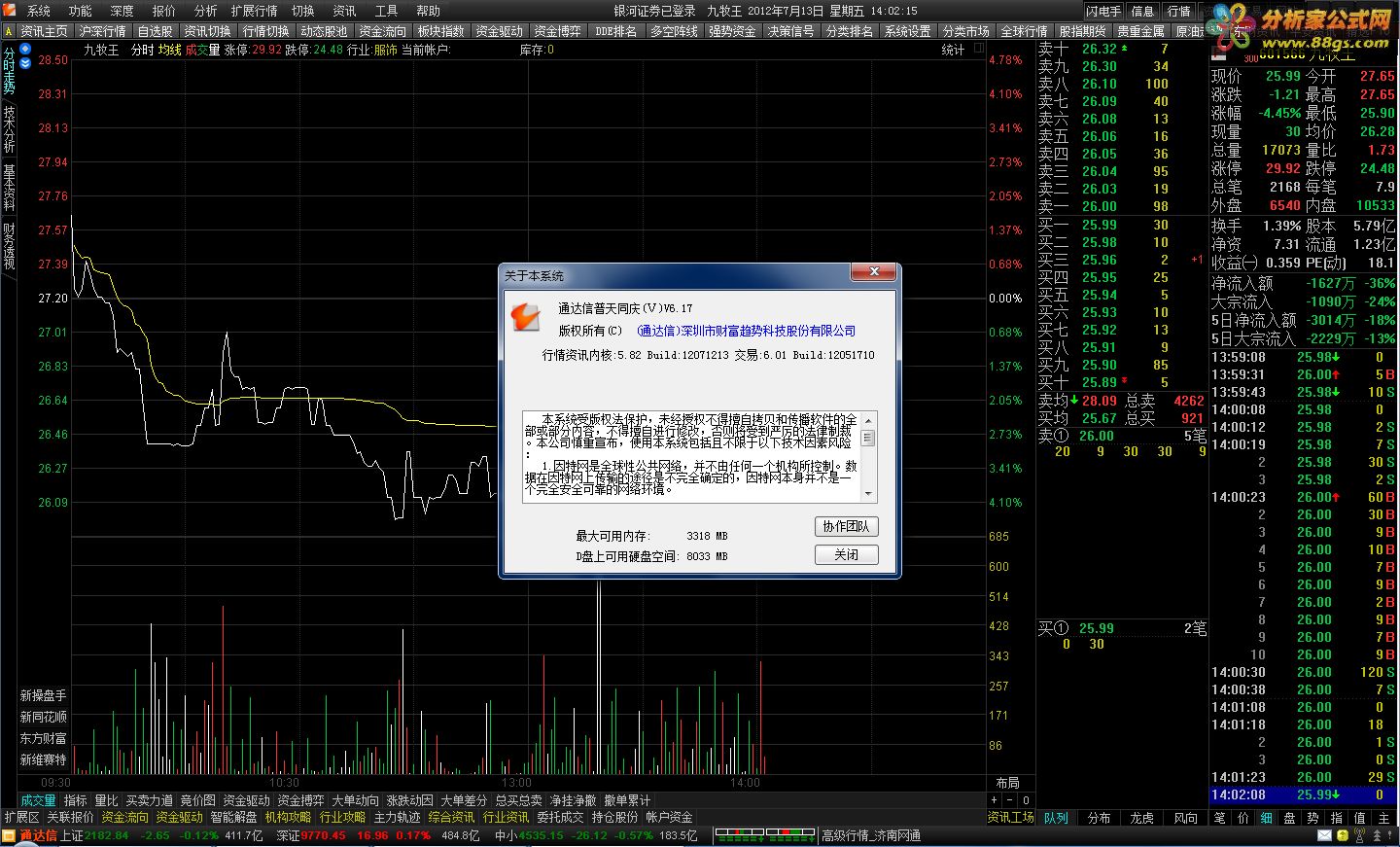The image size is (1400, 847).
Task: Switch to the 量比 indicator tab
Action: 107,800
